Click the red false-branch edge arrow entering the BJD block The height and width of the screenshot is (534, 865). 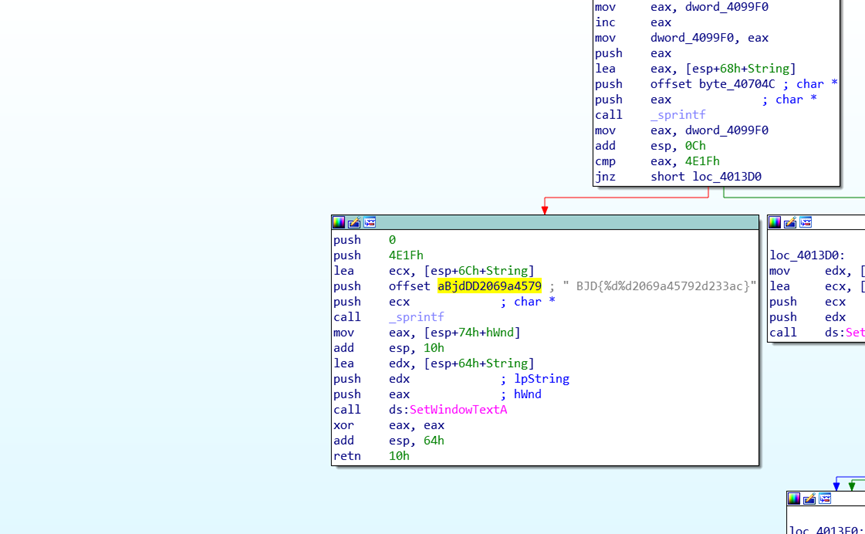click(x=544, y=209)
